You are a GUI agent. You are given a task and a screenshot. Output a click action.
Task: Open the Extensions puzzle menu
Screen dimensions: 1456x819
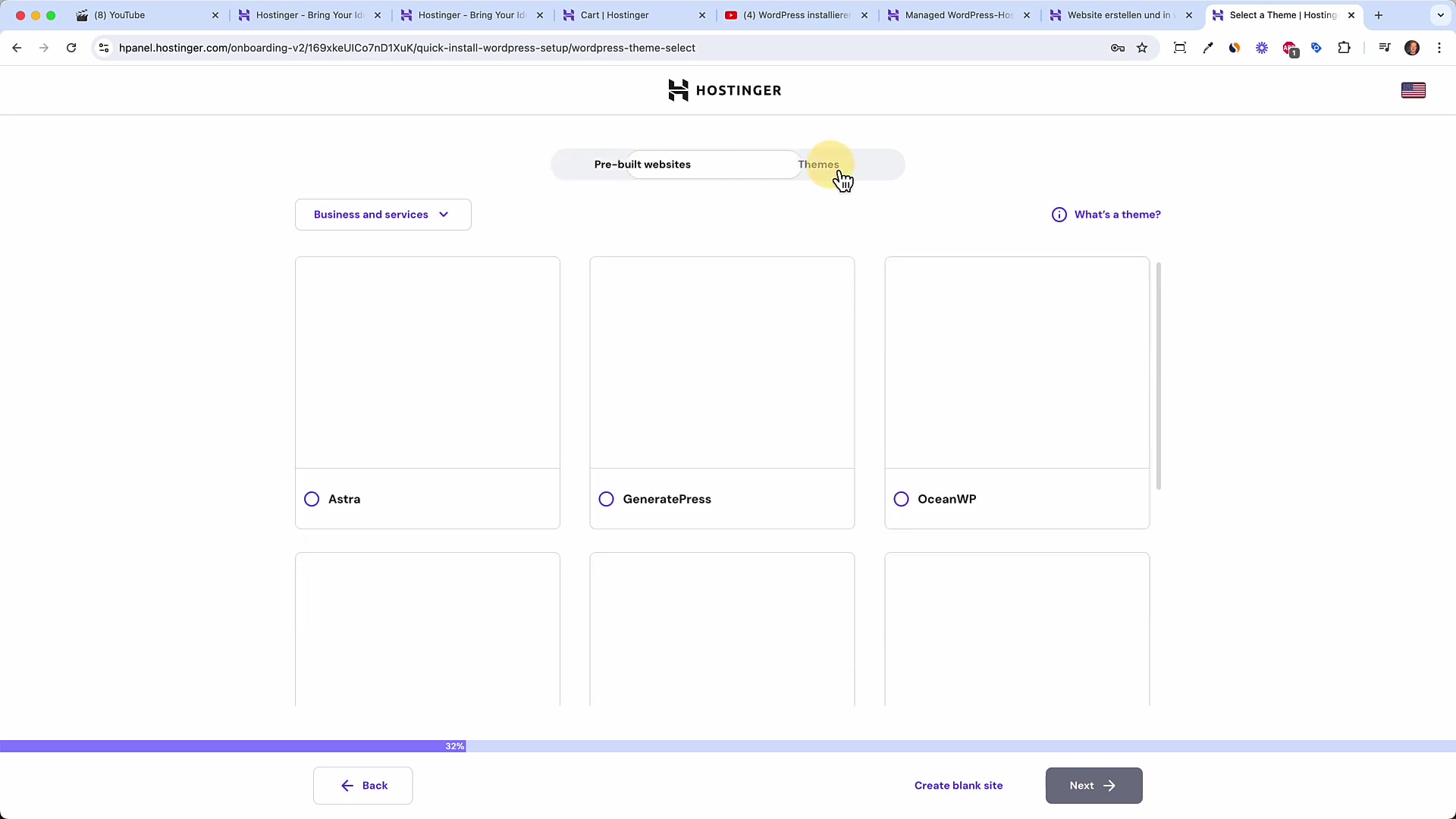pyautogui.click(x=1344, y=48)
